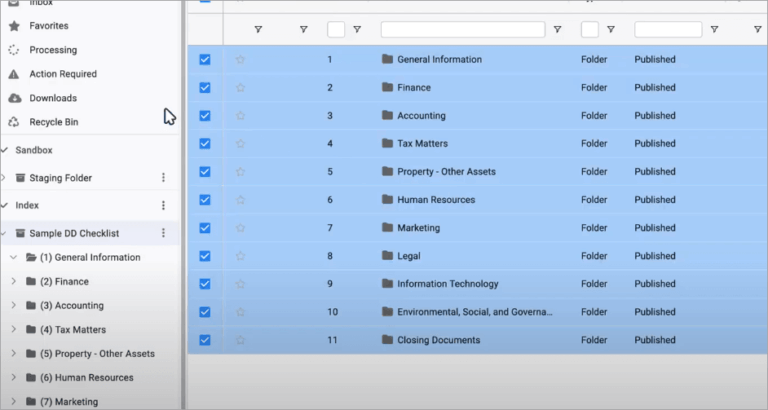Click the name filter text input field
This screenshot has width=768, height=410.
pyautogui.click(x=463, y=29)
